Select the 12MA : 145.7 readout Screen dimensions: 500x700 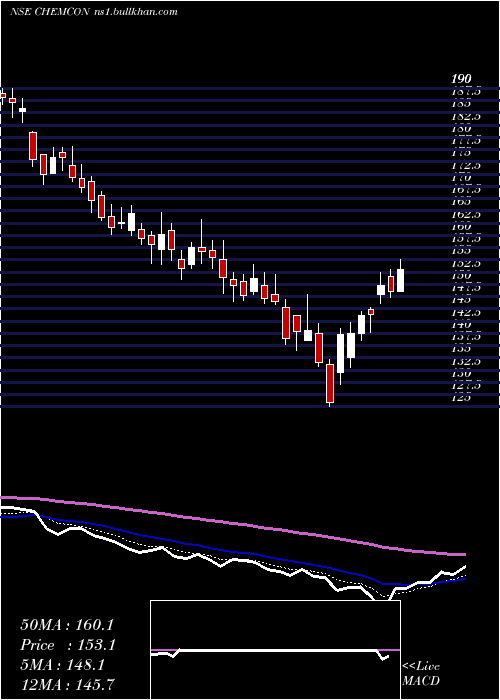[69, 684]
